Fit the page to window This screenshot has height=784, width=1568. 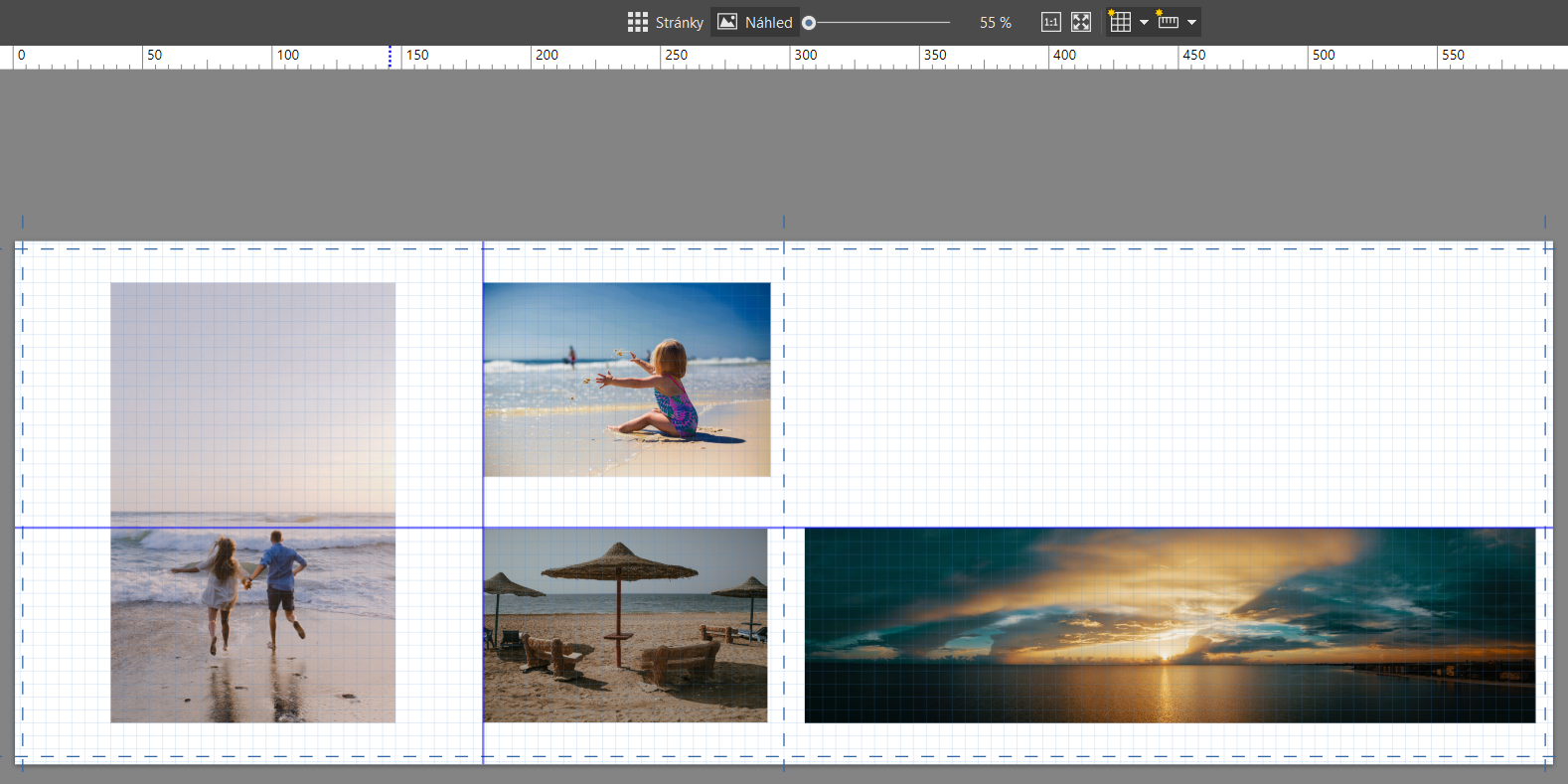click(x=1081, y=22)
